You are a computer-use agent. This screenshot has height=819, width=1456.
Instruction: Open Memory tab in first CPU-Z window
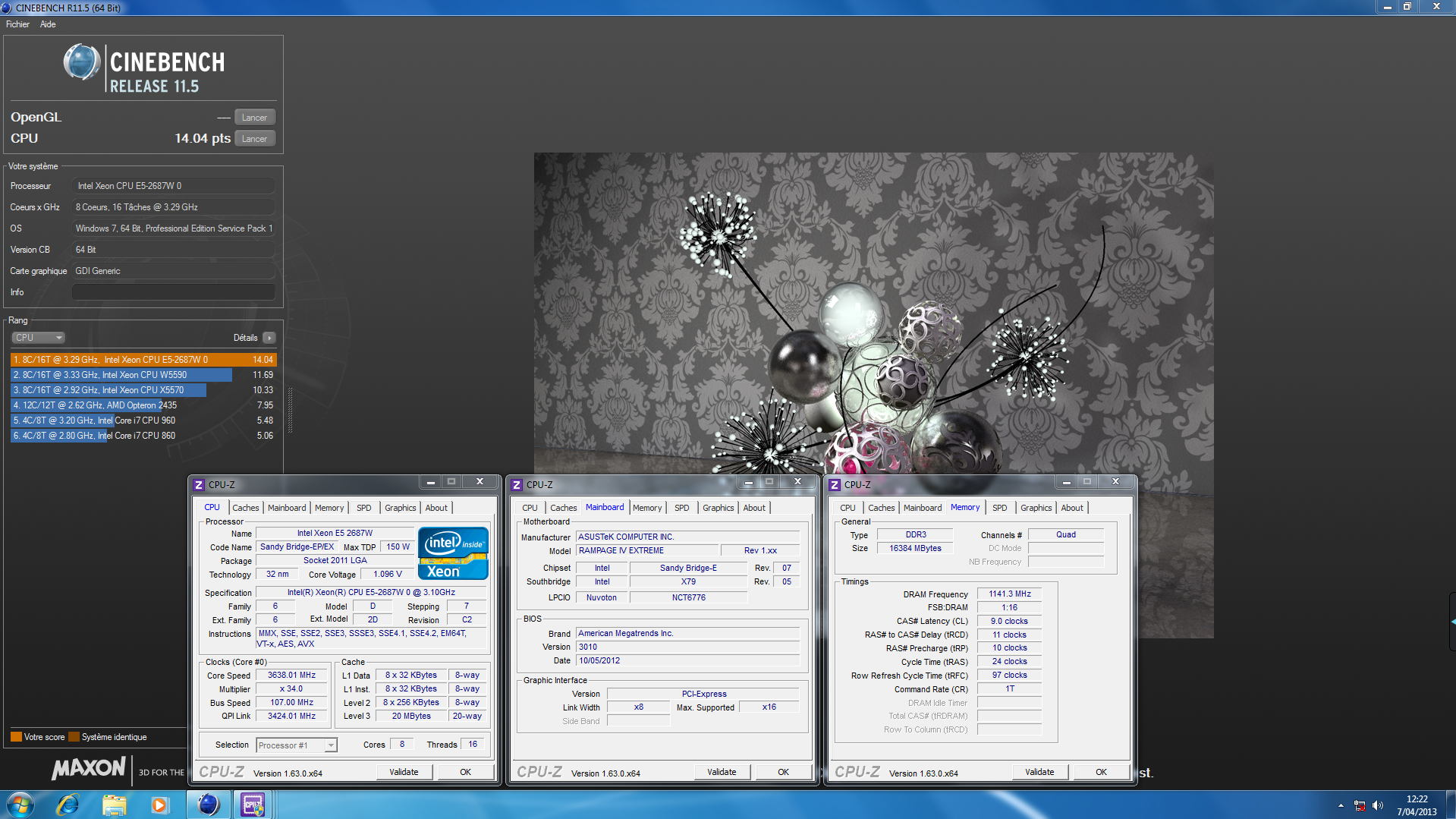click(329, 508)
